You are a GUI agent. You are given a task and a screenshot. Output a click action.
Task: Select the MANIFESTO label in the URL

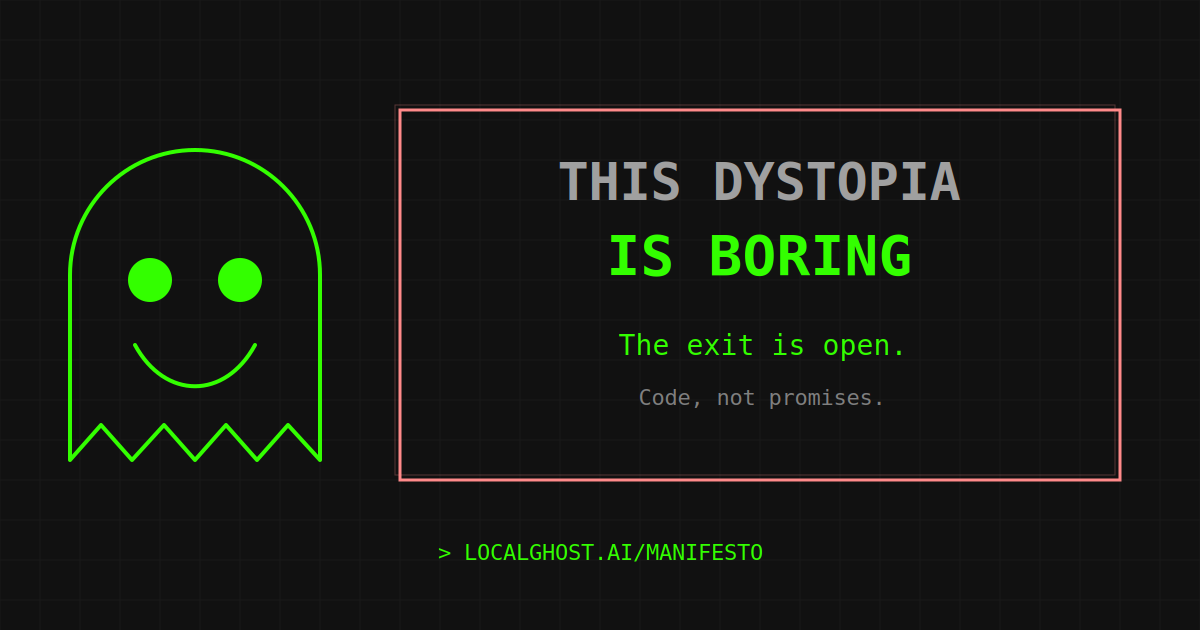[703, 551]
